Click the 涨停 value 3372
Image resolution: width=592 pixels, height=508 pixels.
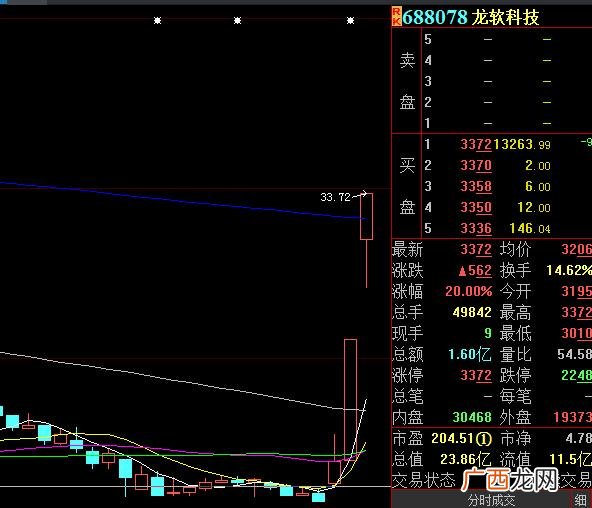pos(476,376)
